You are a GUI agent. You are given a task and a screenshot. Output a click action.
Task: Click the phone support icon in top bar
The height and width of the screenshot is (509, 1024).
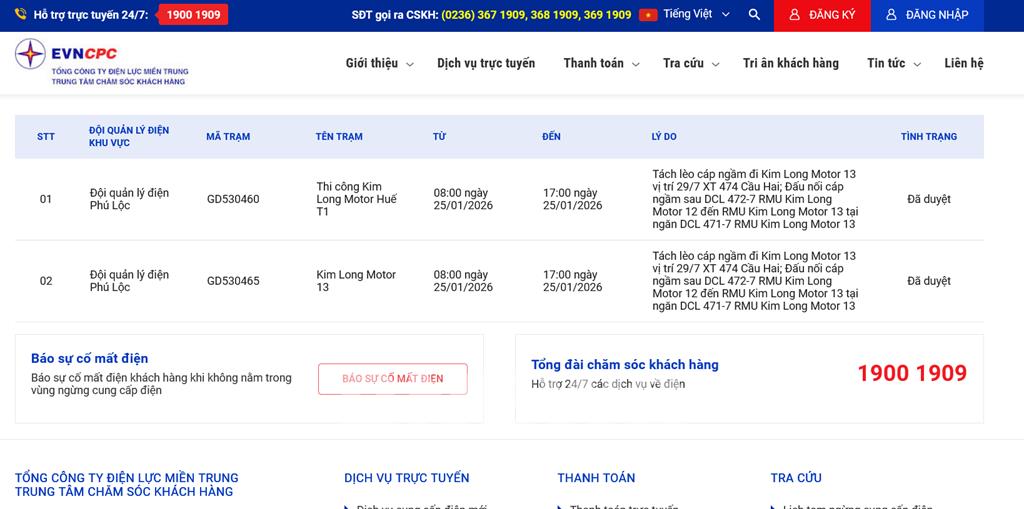(x=20, y=15)
